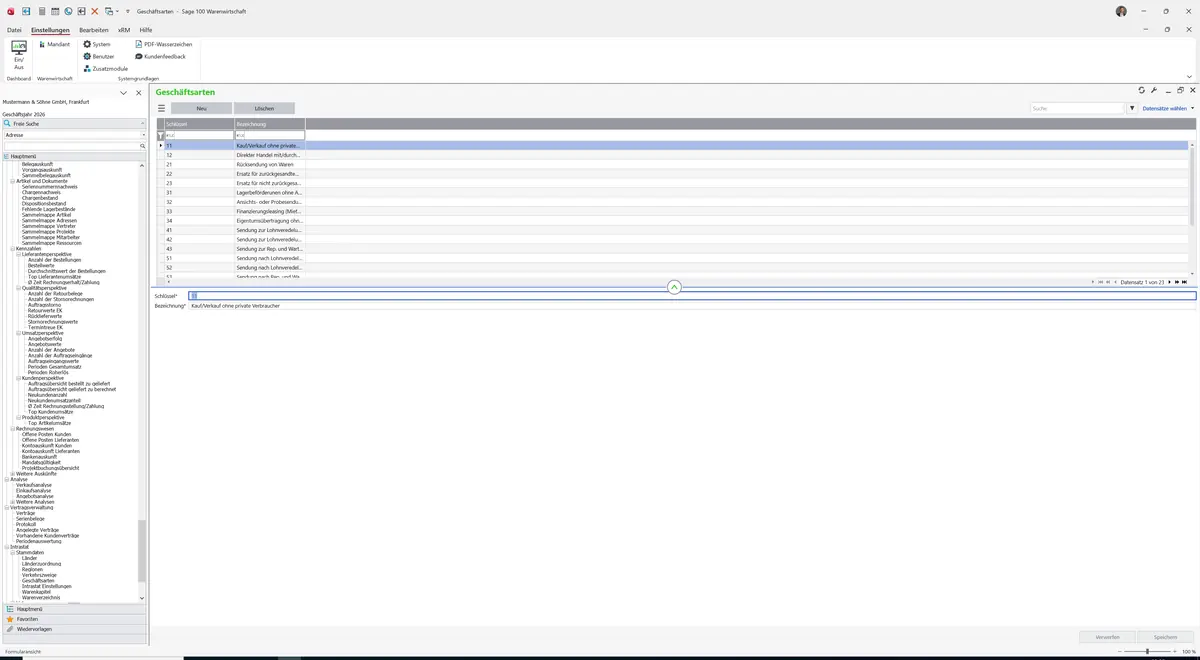
Task: Open Datei menu
Action: (14, 30)
